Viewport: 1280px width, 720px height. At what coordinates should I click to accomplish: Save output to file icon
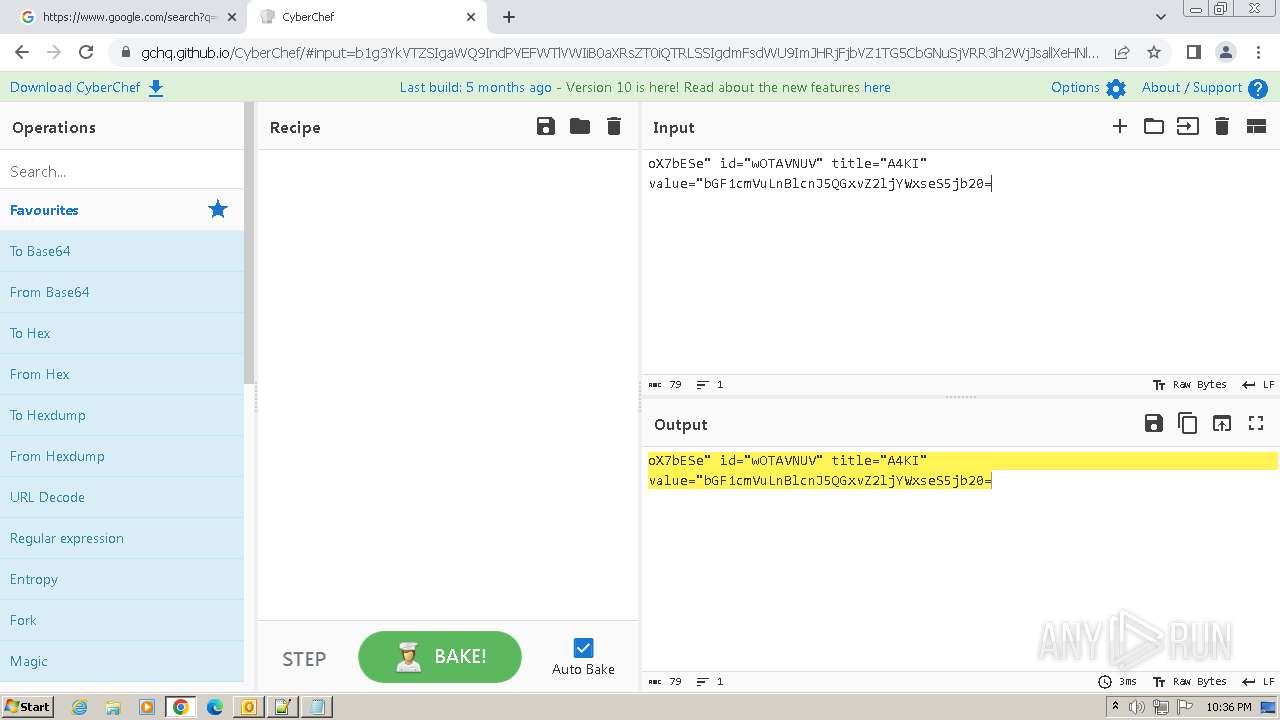click(x=1154, y=423)
